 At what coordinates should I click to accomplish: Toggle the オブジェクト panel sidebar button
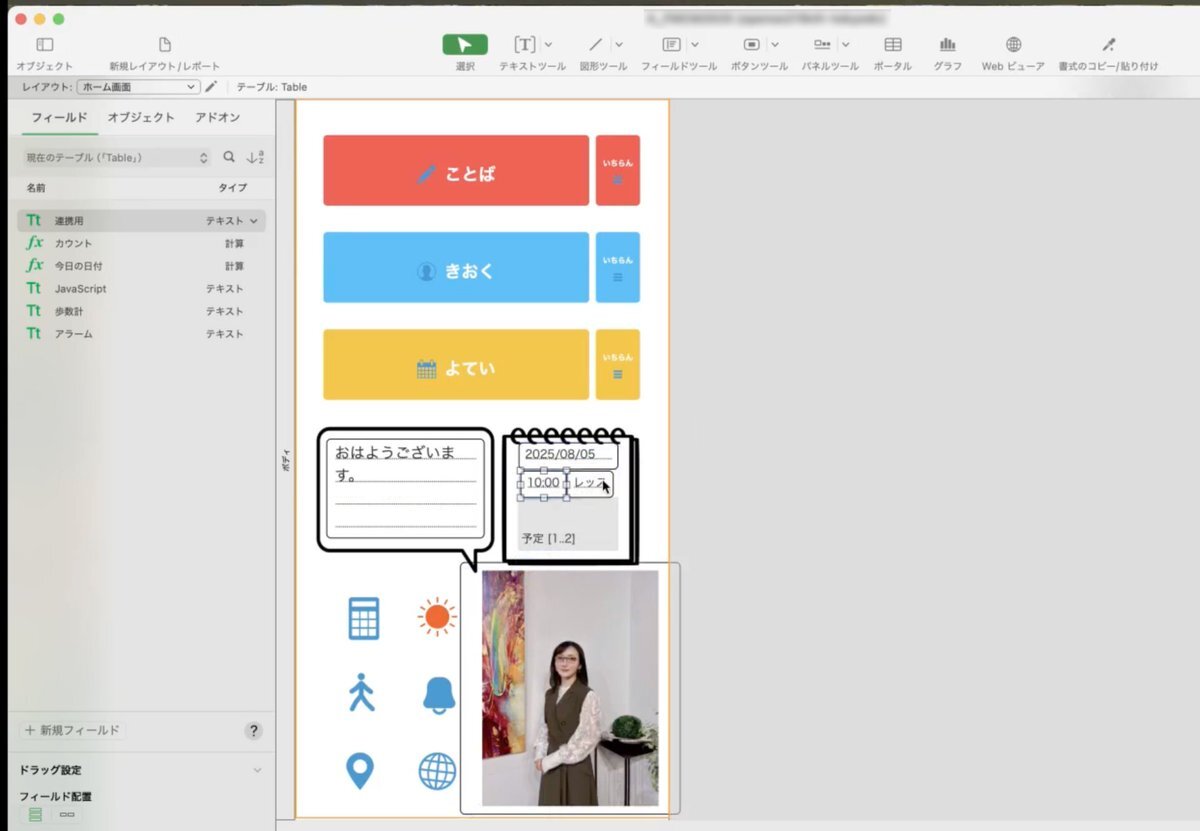click(x=44, y=45)
